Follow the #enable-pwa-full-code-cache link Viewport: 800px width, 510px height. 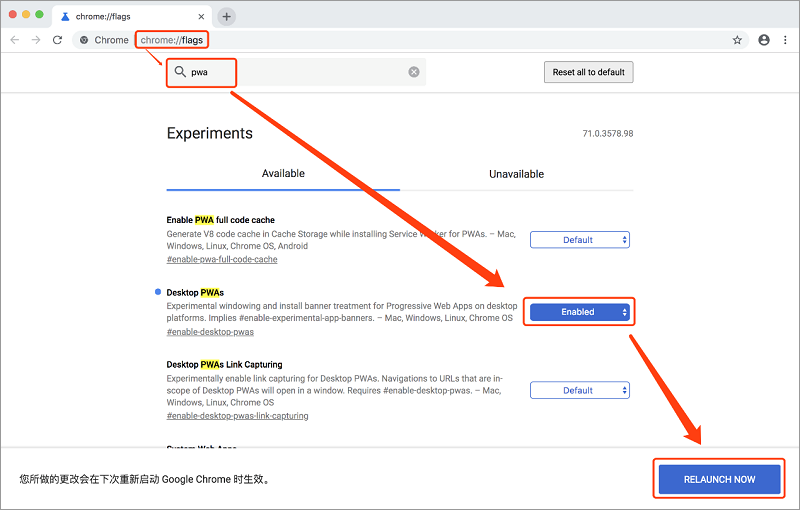coord(222,259)
